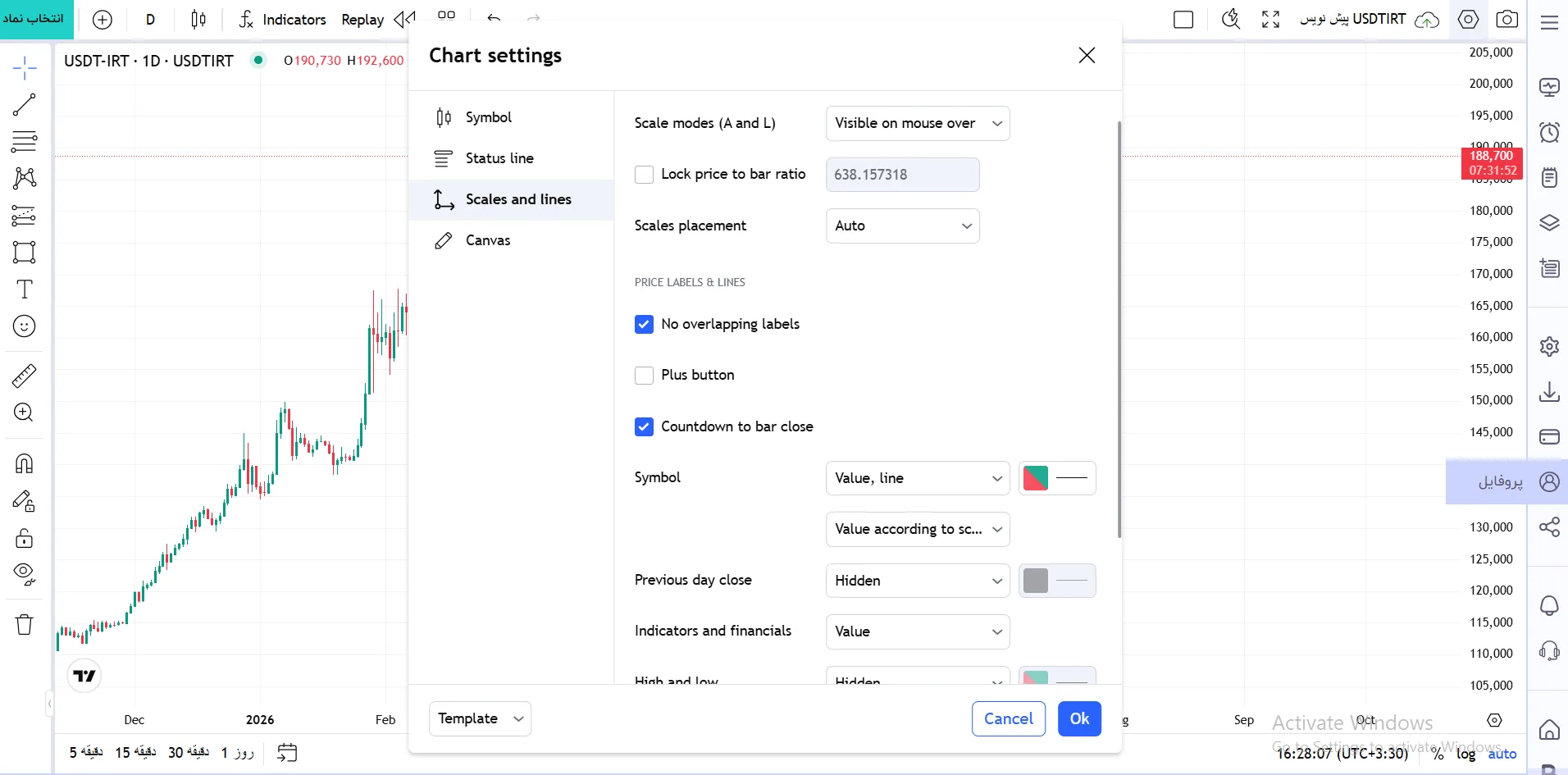Take a chart snapshot with camera icon
This screenshot has width=1568, height=775.
click(x=1506, y=20)
